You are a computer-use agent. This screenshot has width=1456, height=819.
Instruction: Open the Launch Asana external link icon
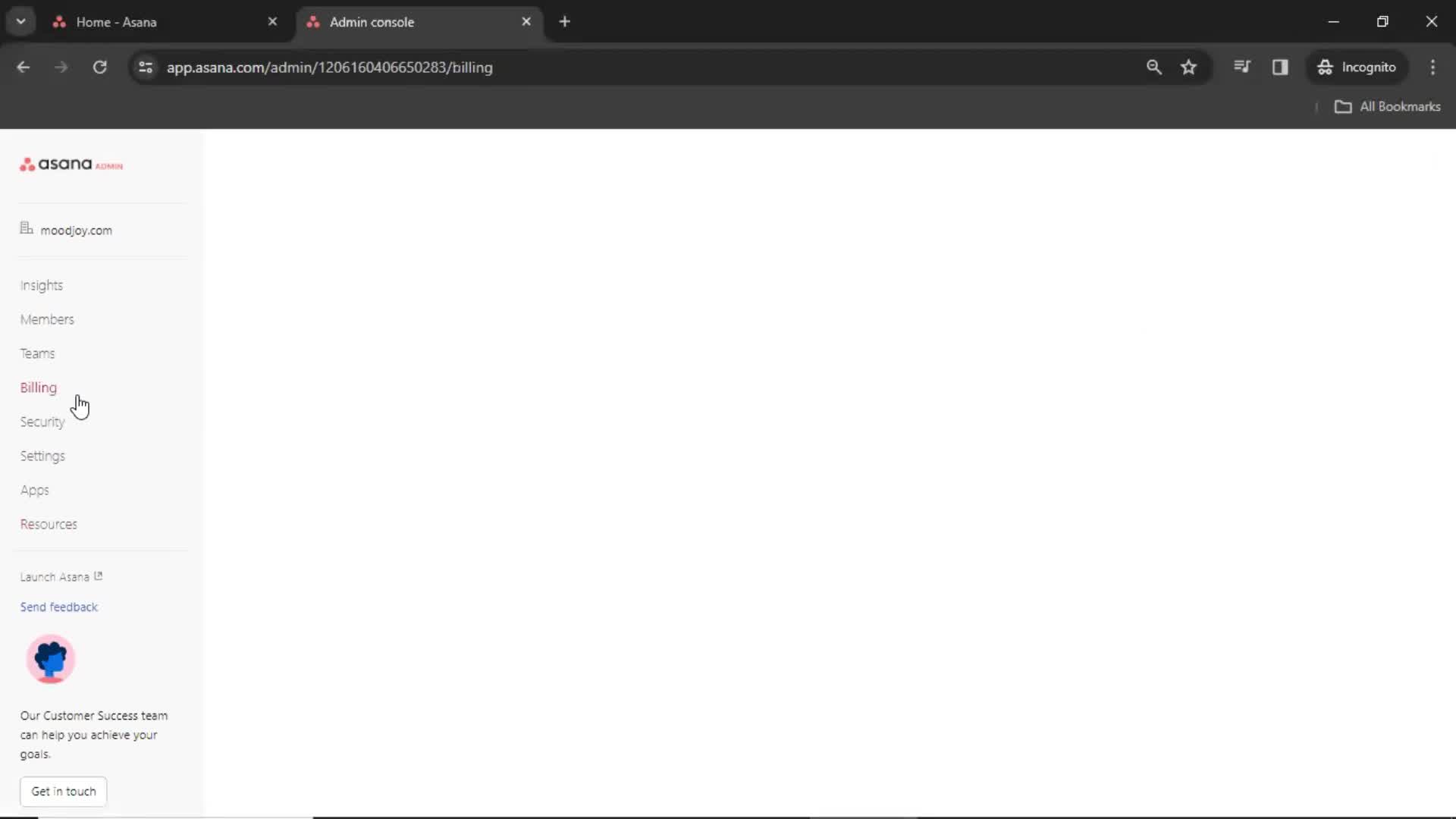point(98,576)
